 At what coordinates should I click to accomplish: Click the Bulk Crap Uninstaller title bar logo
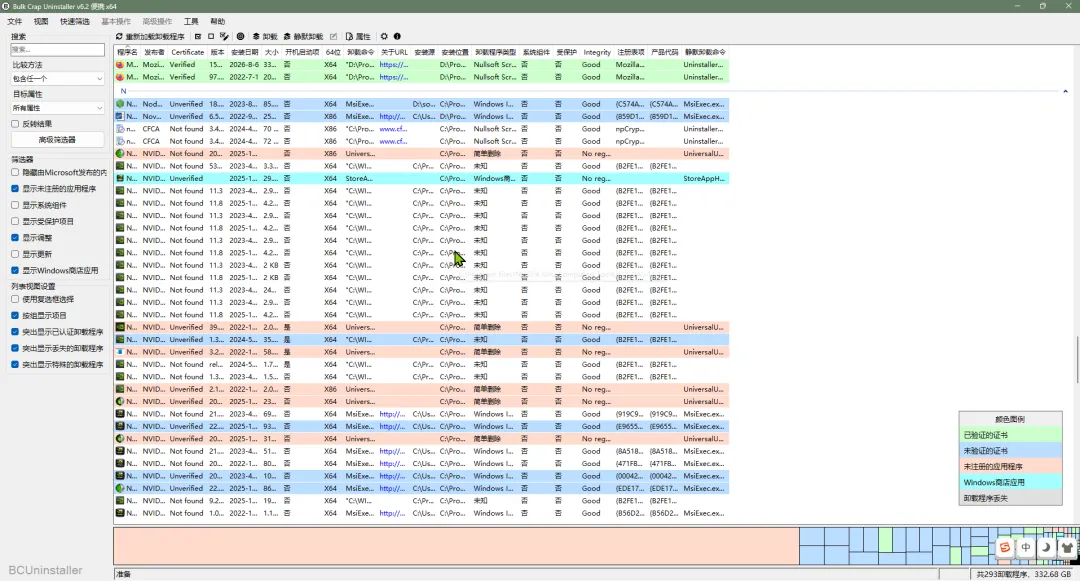(x=6, y=6)
